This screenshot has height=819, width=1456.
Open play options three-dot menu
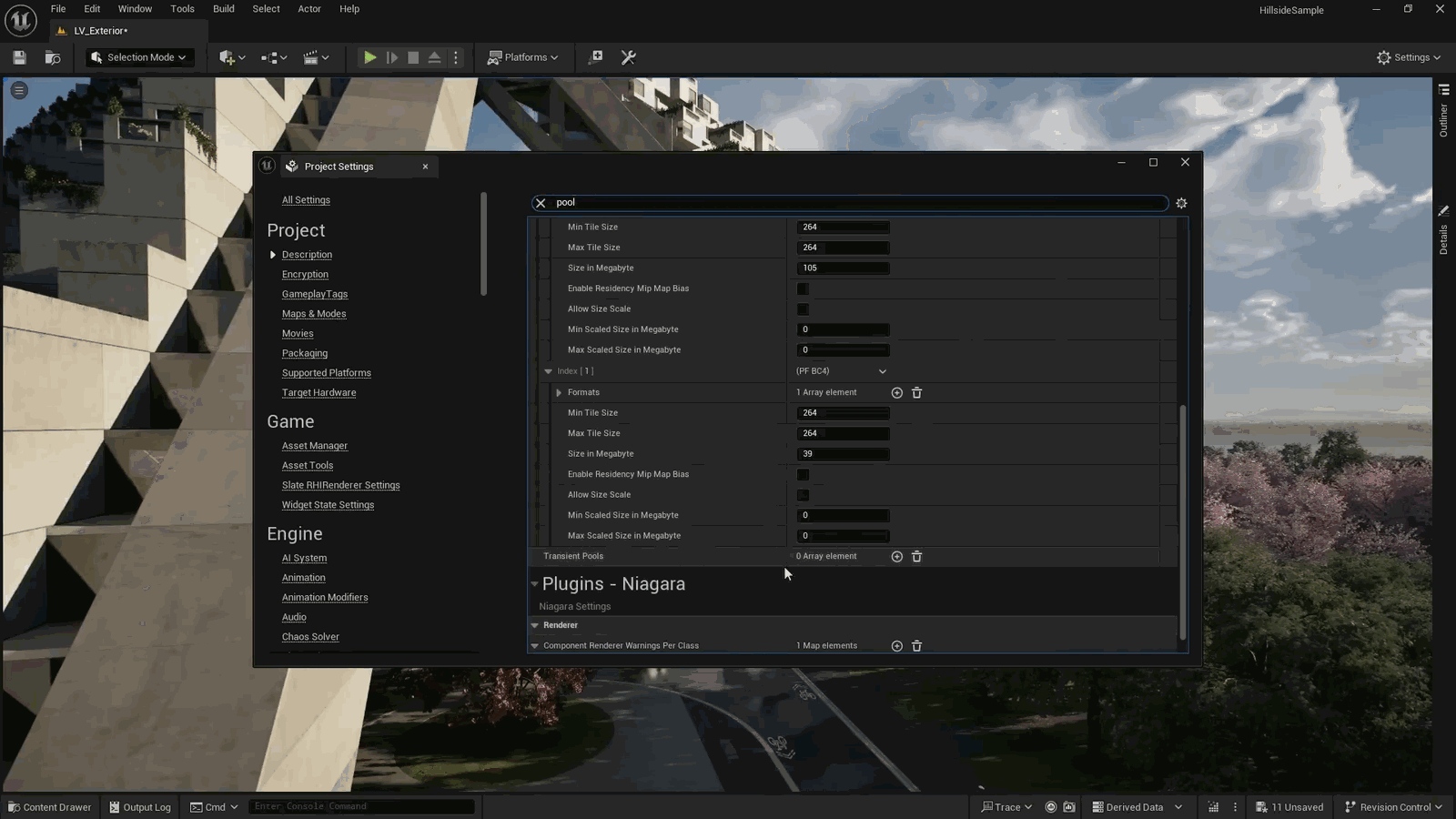(456, 57)
